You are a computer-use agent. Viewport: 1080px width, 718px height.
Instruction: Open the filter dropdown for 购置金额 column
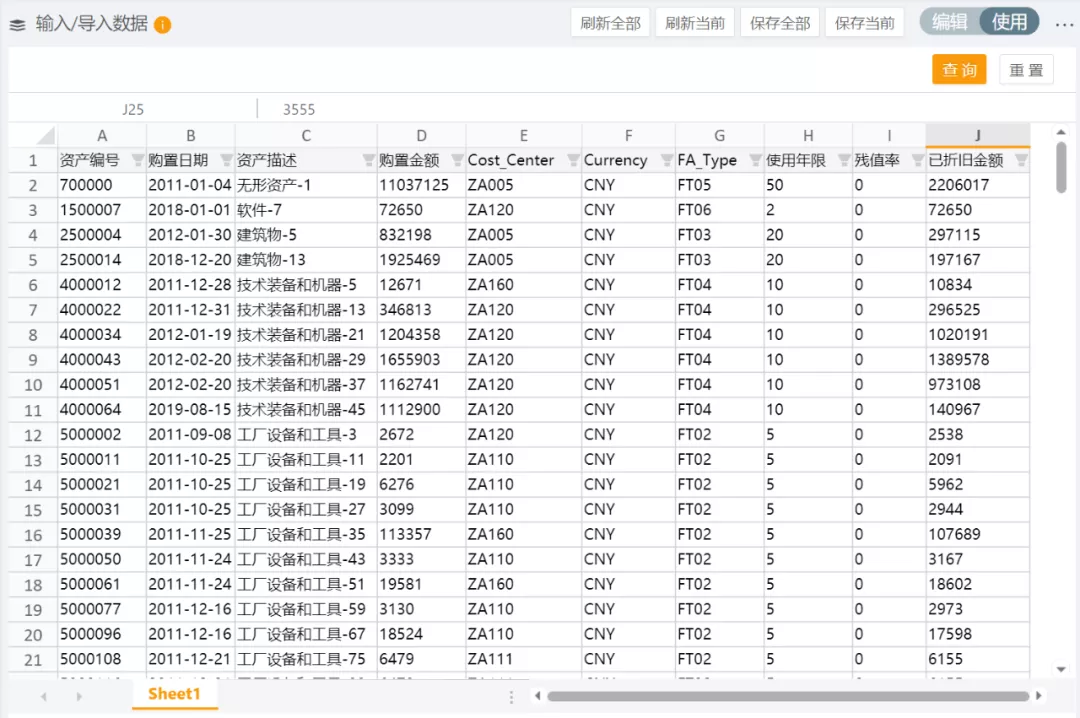point(456,160)
